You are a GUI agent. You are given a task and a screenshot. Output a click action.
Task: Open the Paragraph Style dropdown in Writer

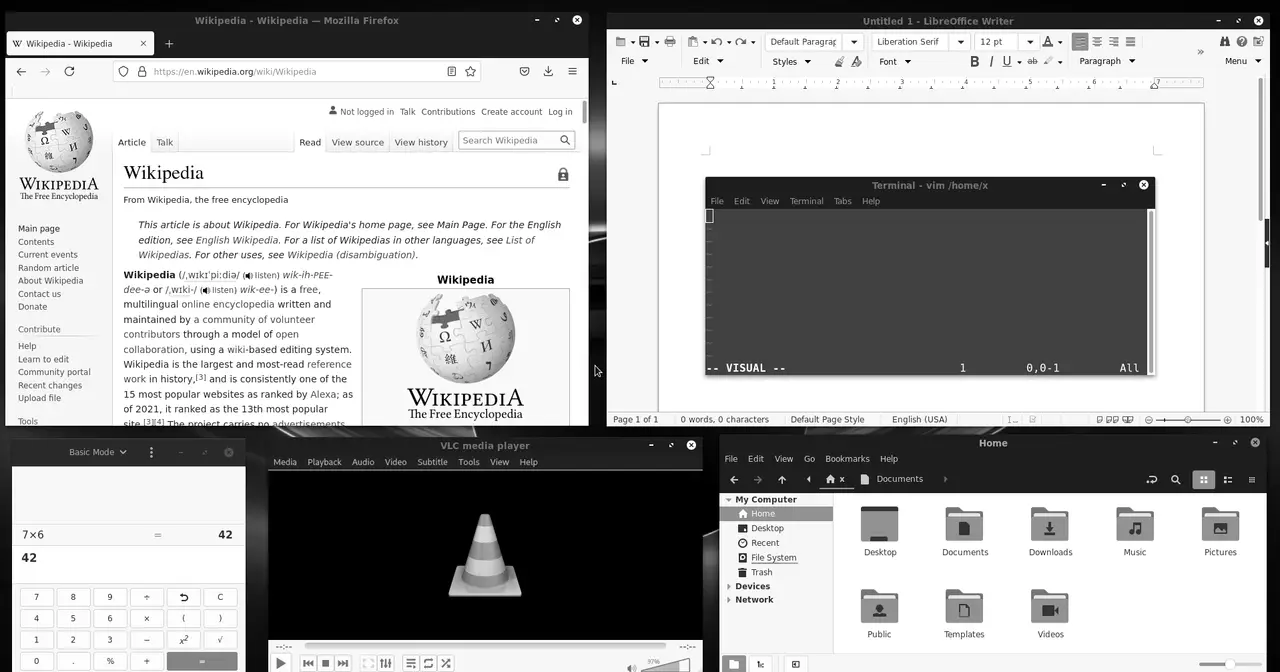coord(853,42)
